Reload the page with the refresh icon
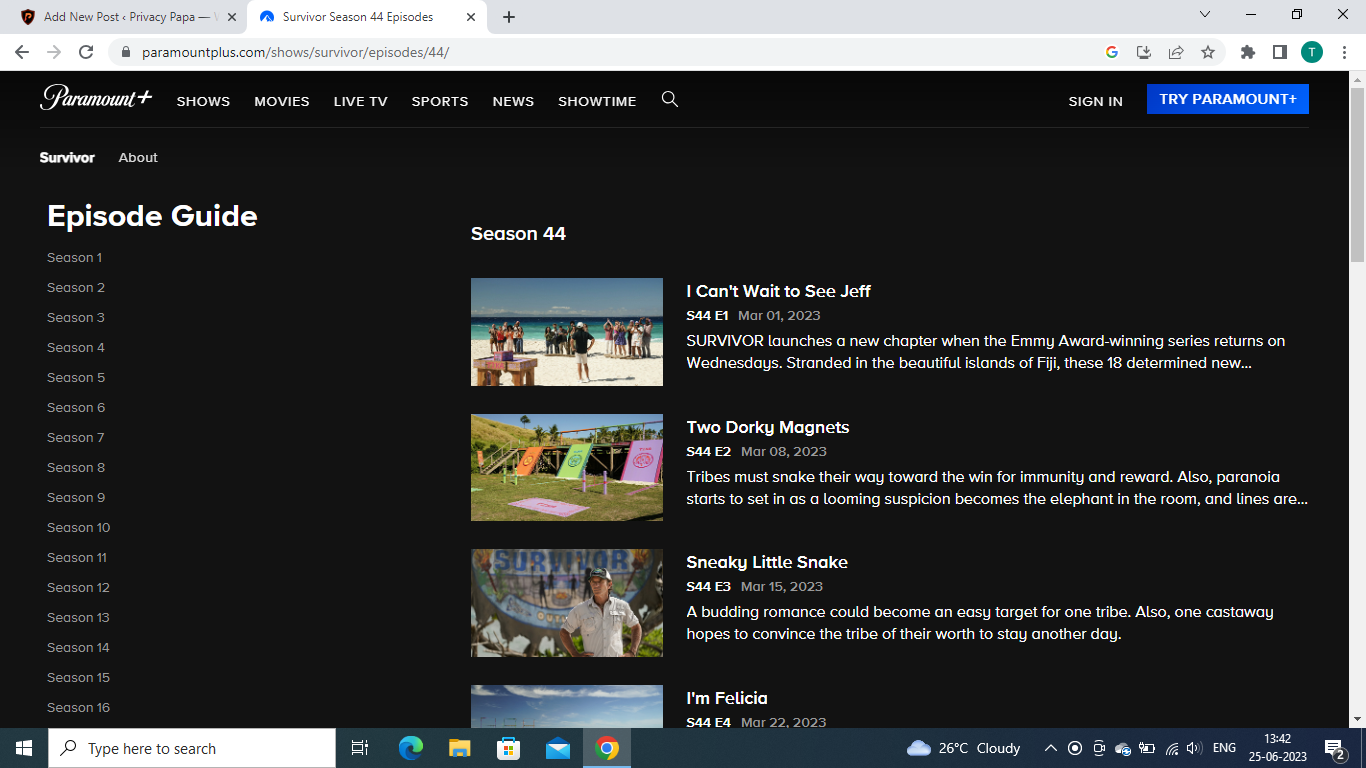The width and height of the screenshot is (1366, 768). [86, 52]
